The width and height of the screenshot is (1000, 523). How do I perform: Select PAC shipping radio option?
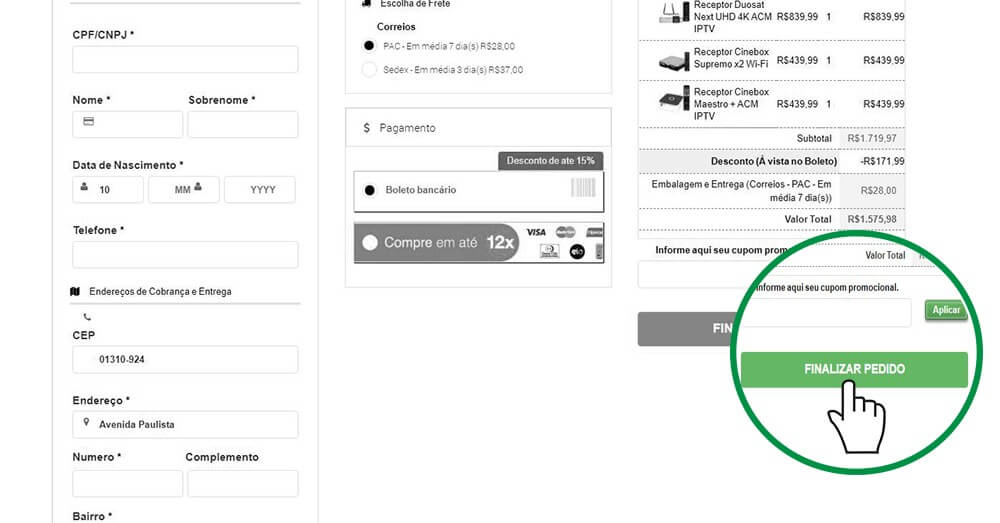pyautogui.click(x=369, y=46)
